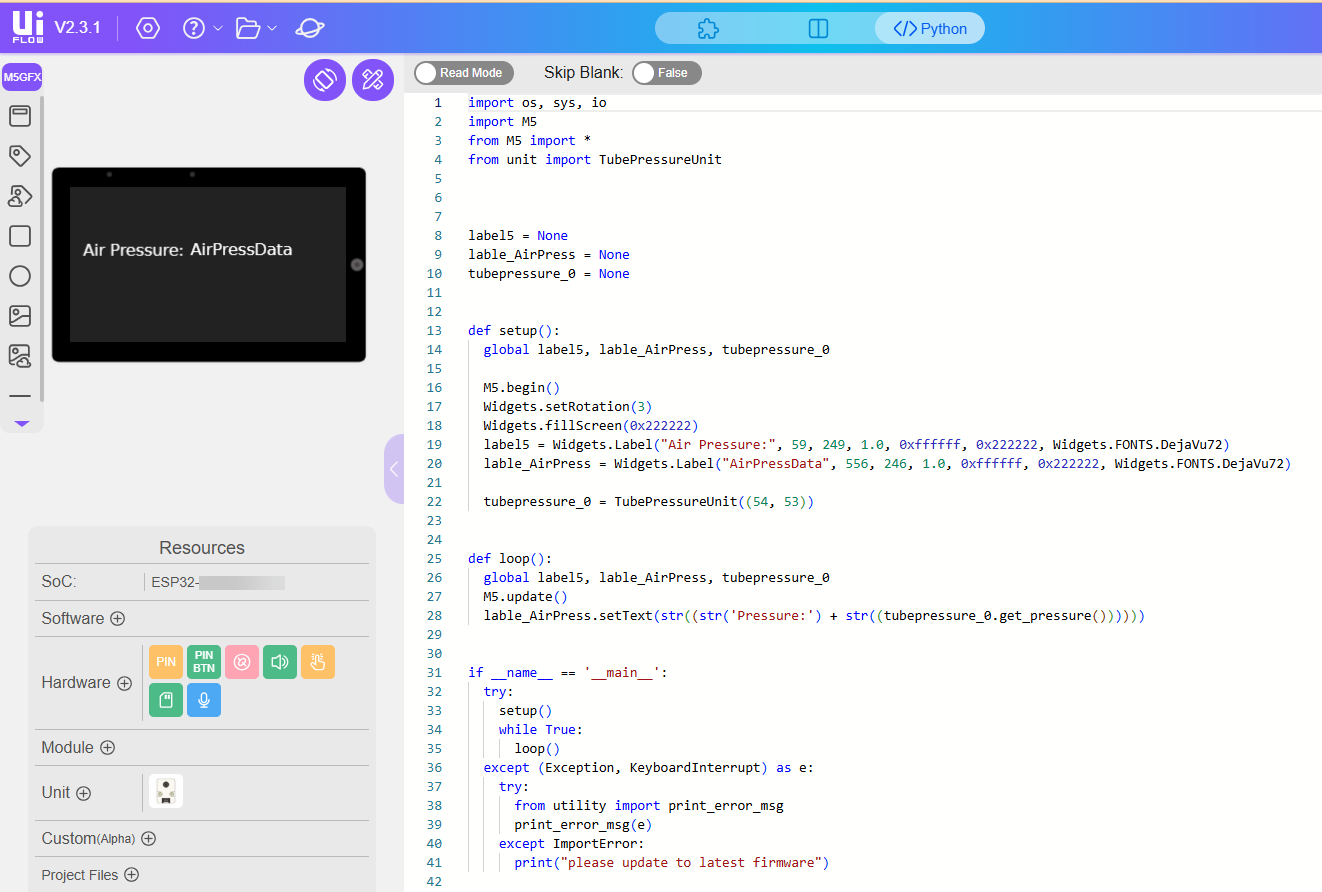Switch to the Python code tab
This screenshot has width=1322, height=892.
pyautogui.click(x=930, y=29)
